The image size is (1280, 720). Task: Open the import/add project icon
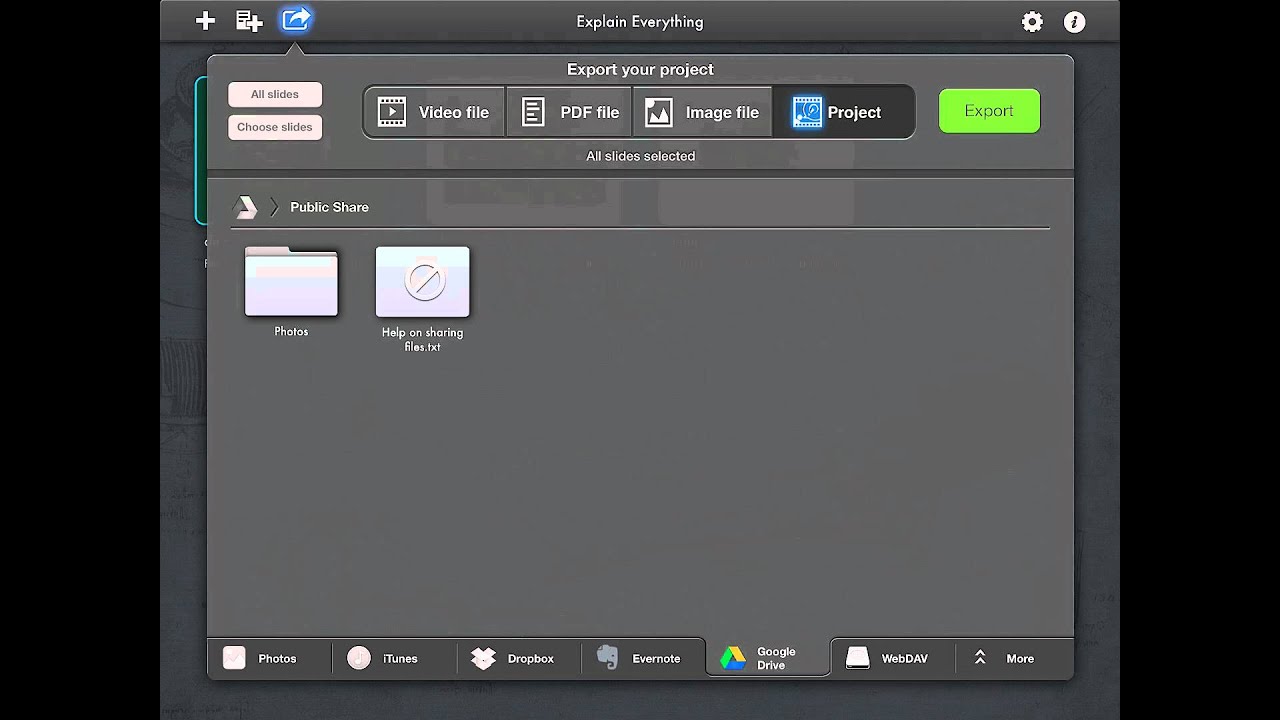(x=249, y=21)
